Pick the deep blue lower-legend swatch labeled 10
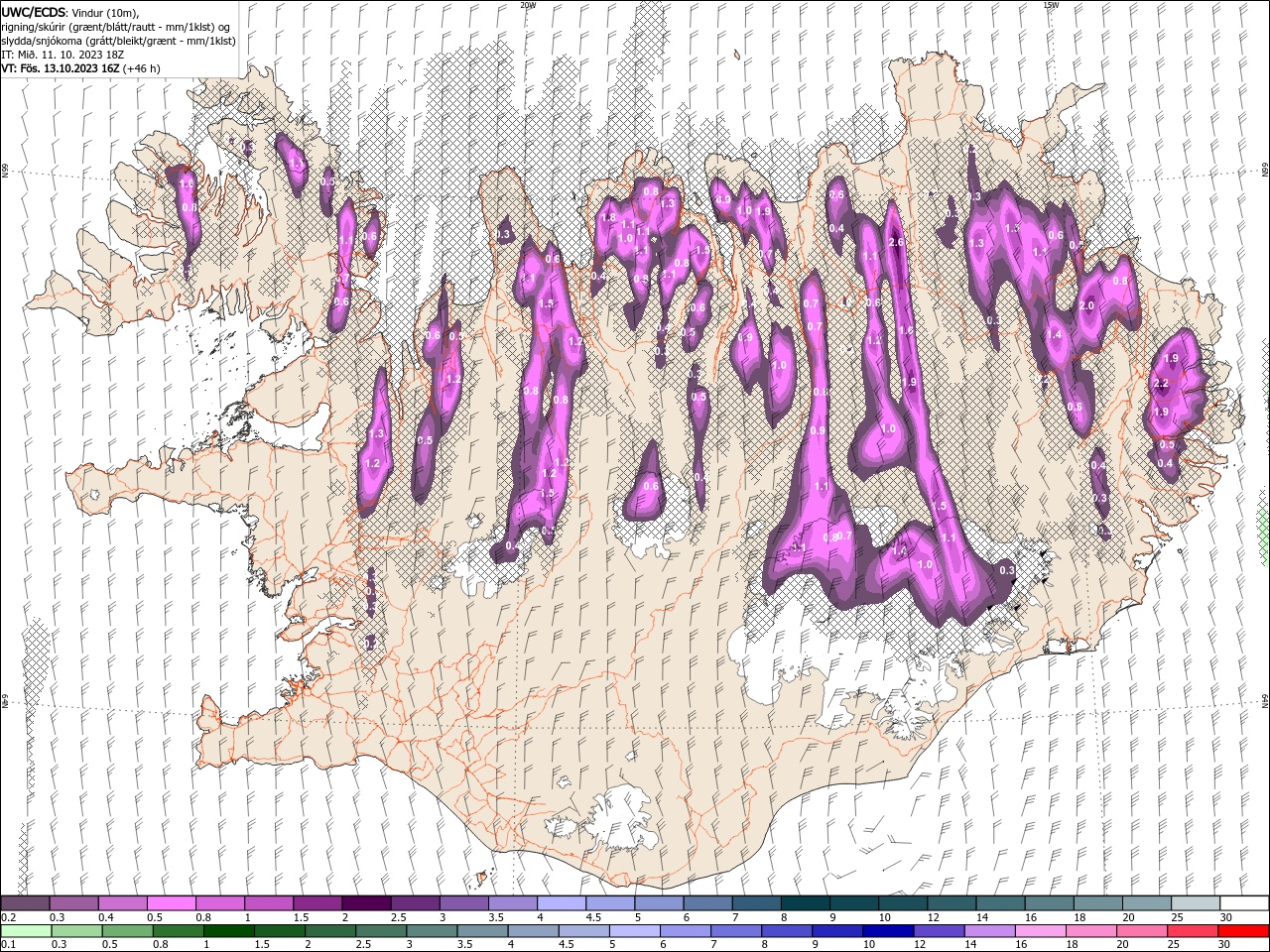This screenshot has width=1270, height=952. pyautogui.click(x=887, y=931)
